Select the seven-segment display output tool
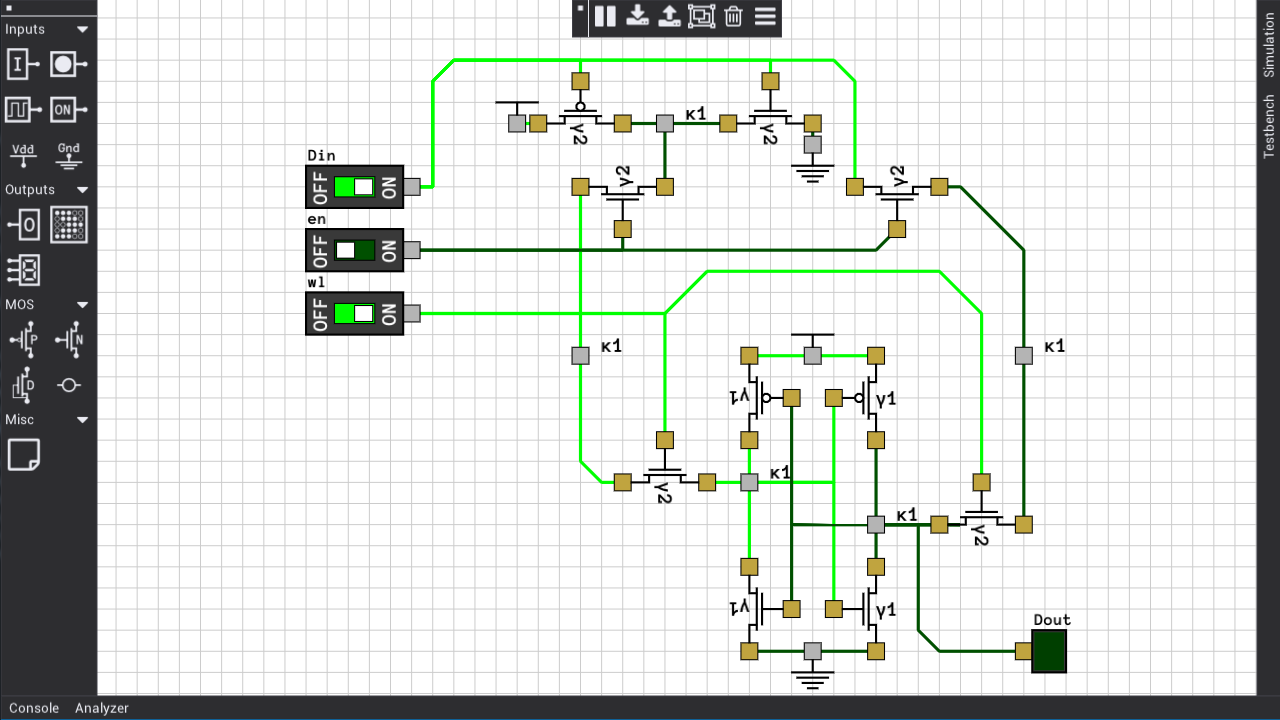1280x720 pixels. (23, 269)
